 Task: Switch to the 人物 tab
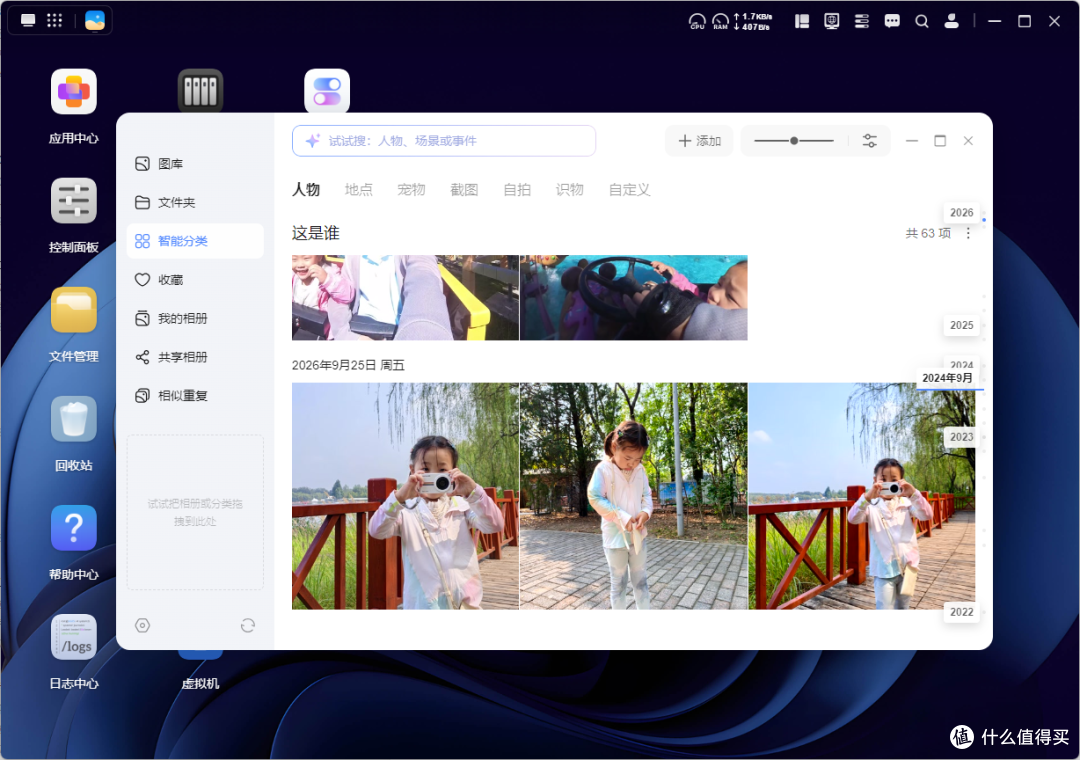tap(306, 189)
